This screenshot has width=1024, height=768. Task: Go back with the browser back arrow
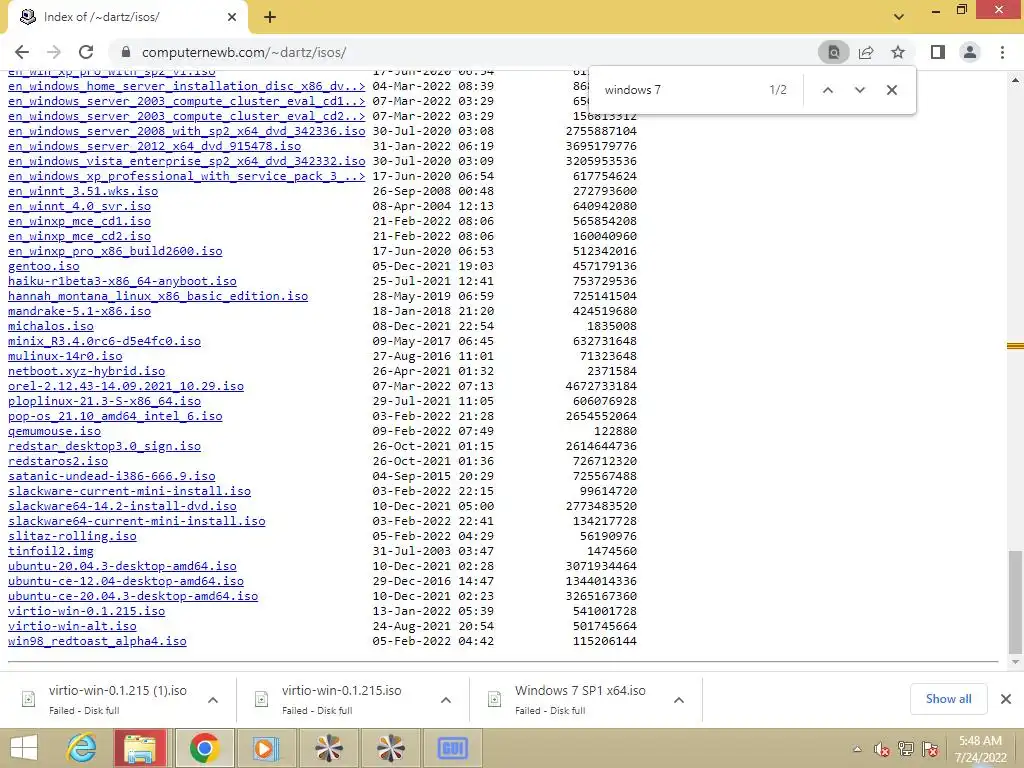tap(22, 52)
